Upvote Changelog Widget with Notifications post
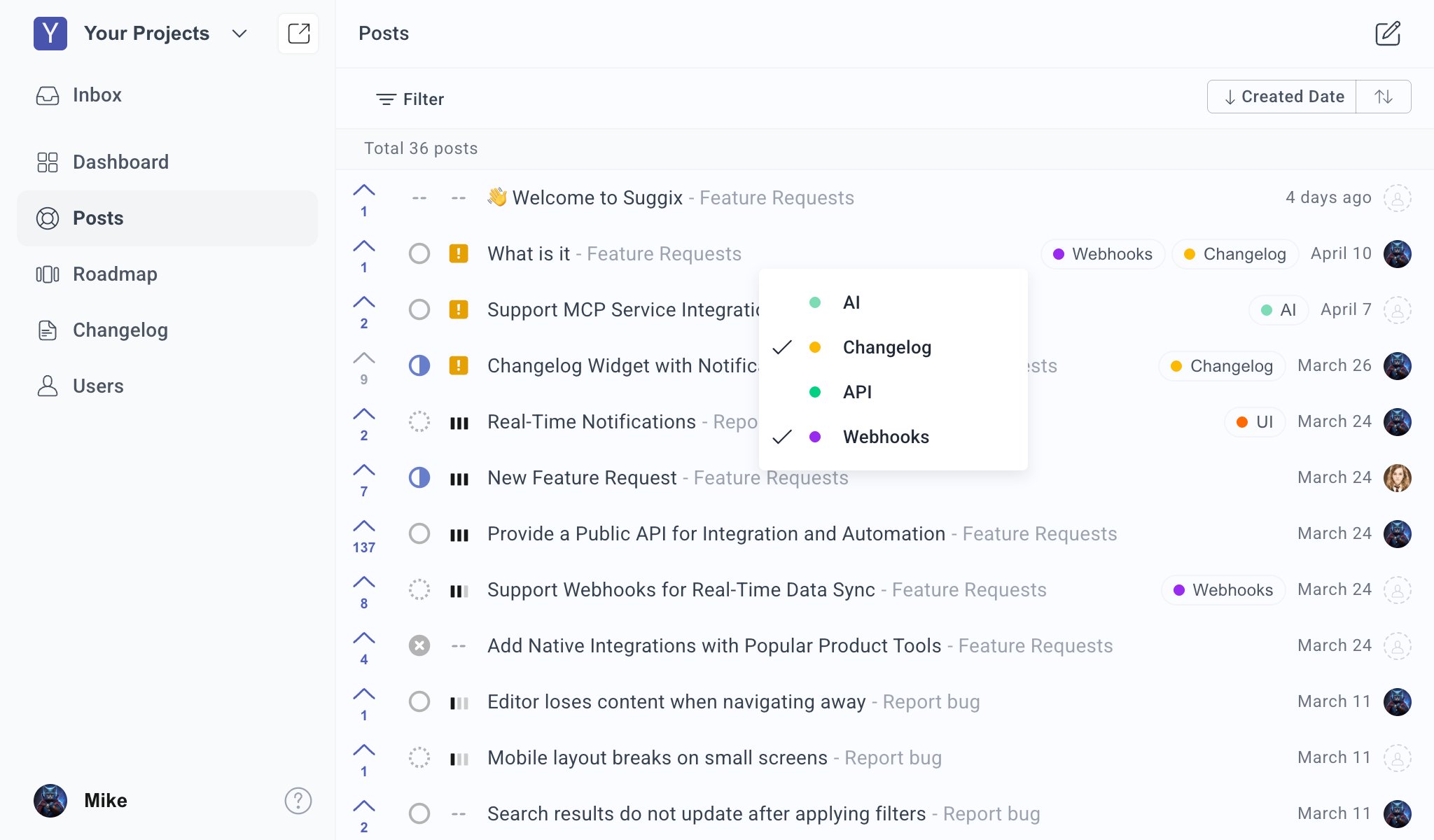The width and height of the screenshot is (1434, 840). point(364,367)
